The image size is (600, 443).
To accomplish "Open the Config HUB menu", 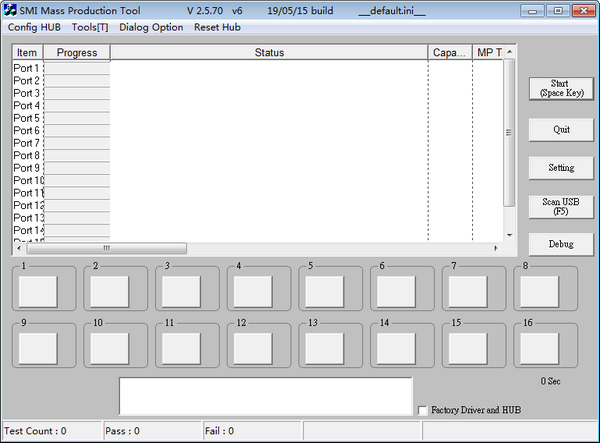I will pos(34,27).
